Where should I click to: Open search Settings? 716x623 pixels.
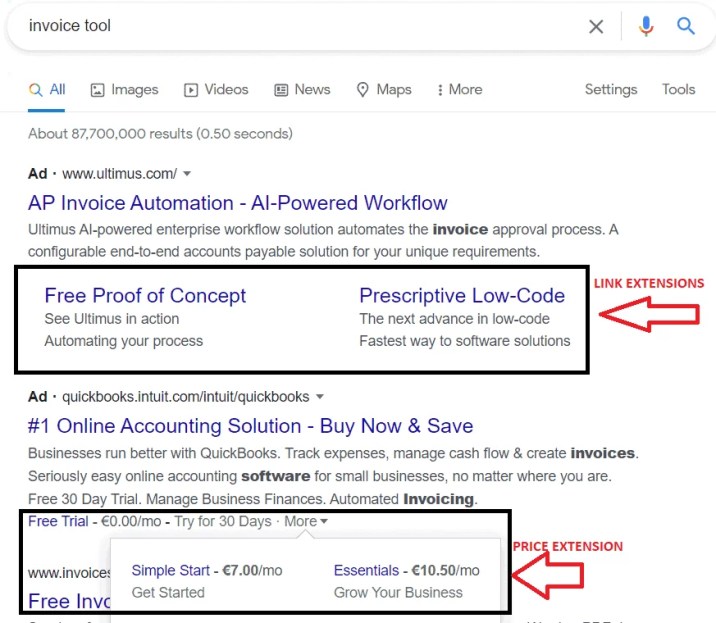611,90
